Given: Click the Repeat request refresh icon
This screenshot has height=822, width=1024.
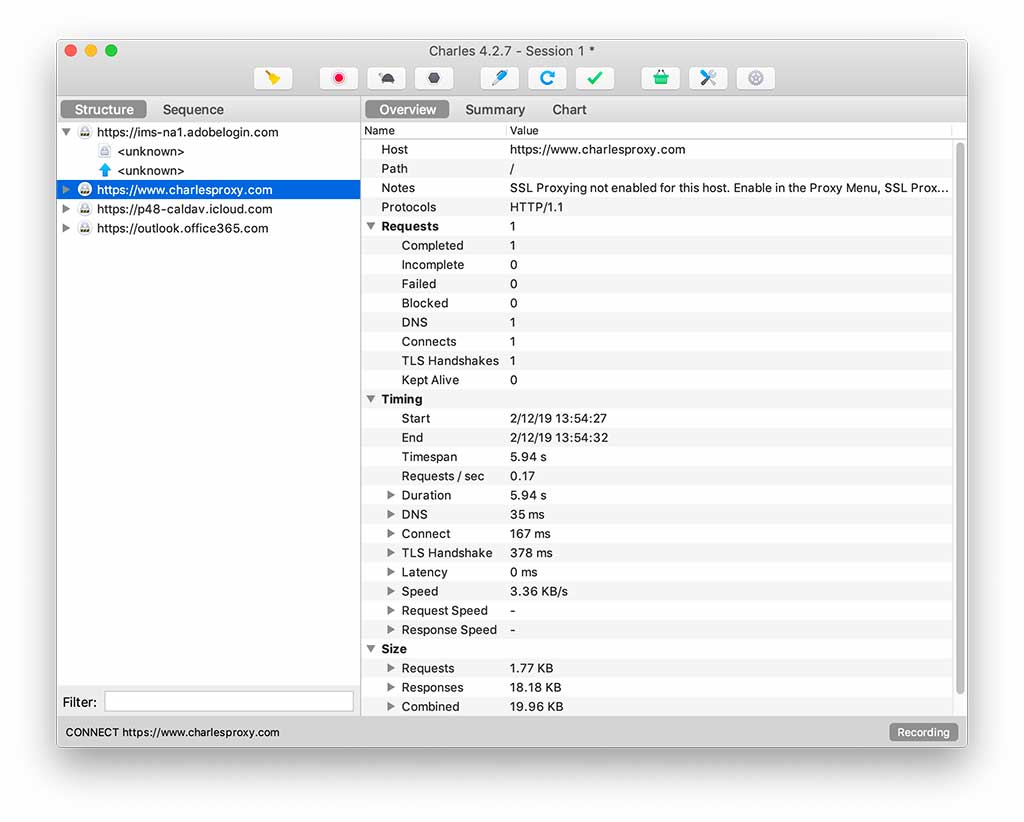Looking at the screenshot, I should tap(547, 78).
